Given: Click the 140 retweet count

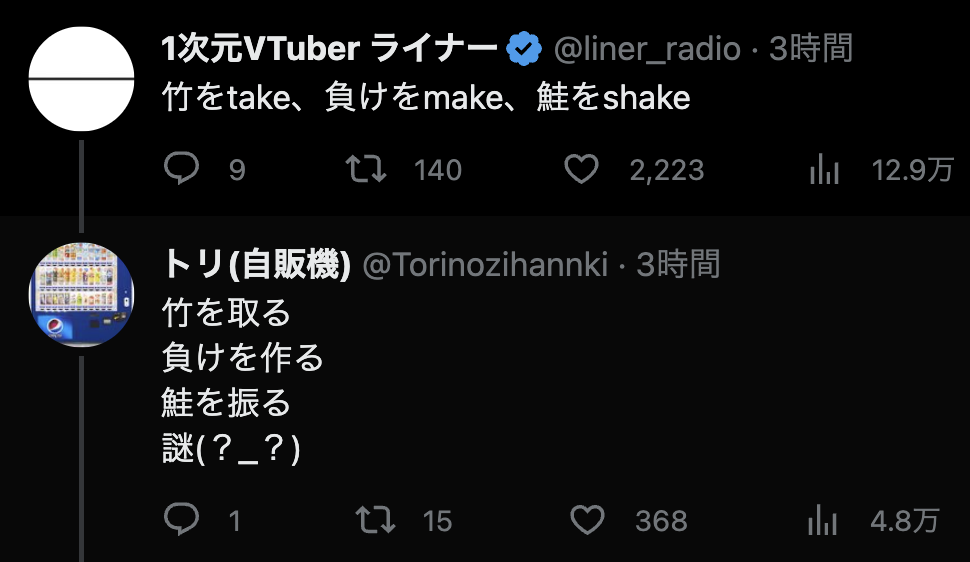Looking at the screenshot, I should click(x=437, y=170).
